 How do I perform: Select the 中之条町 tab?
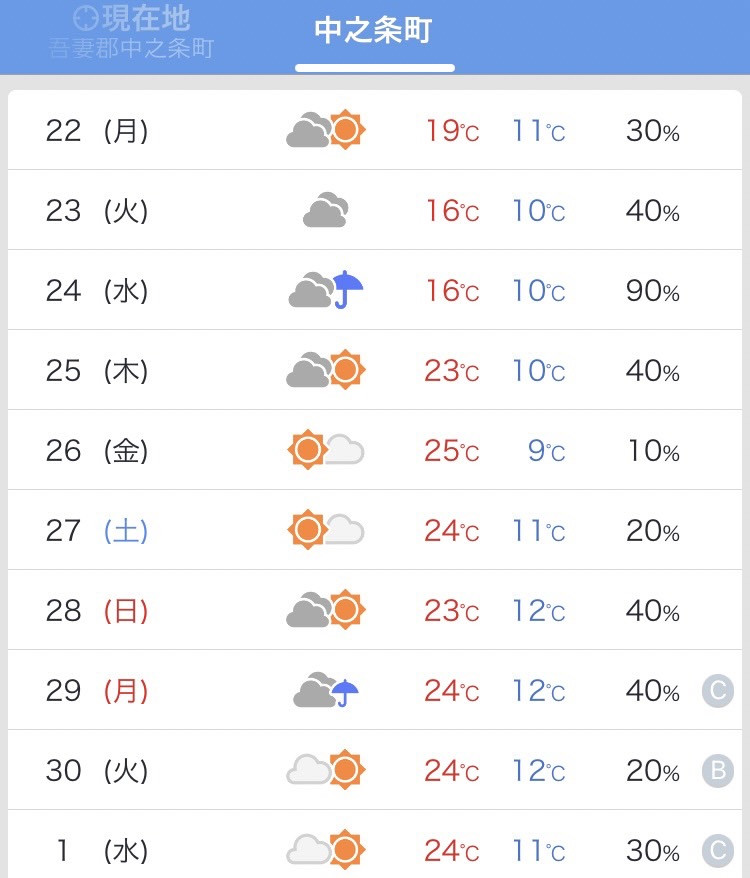374,31
